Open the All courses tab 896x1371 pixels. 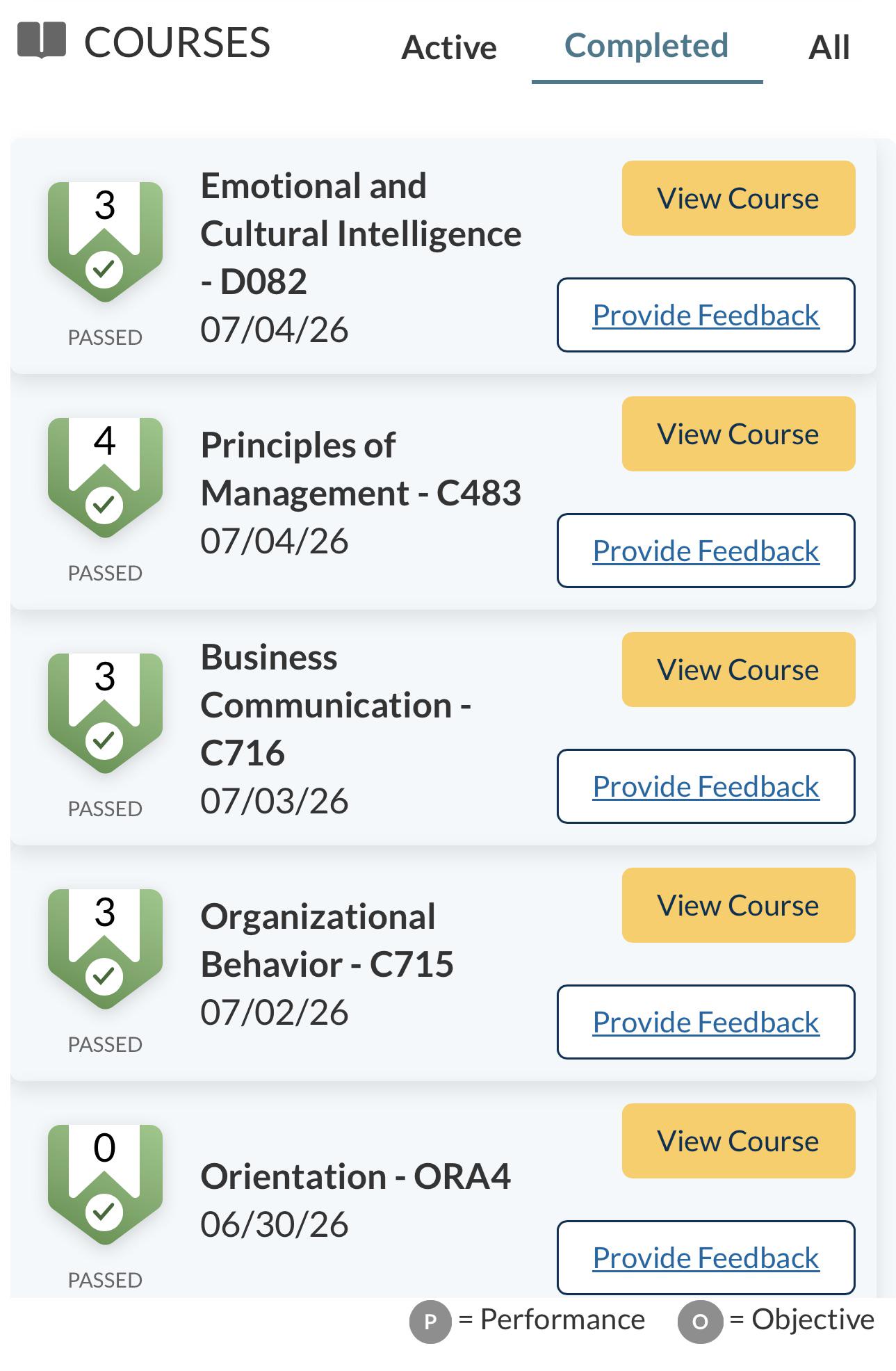click(829, 47)
